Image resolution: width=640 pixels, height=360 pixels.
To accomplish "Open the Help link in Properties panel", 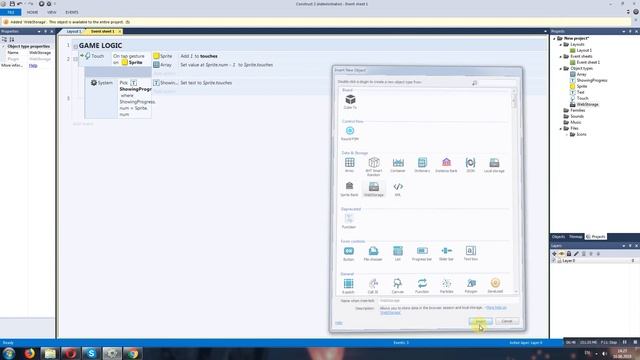I will (33, 65).
